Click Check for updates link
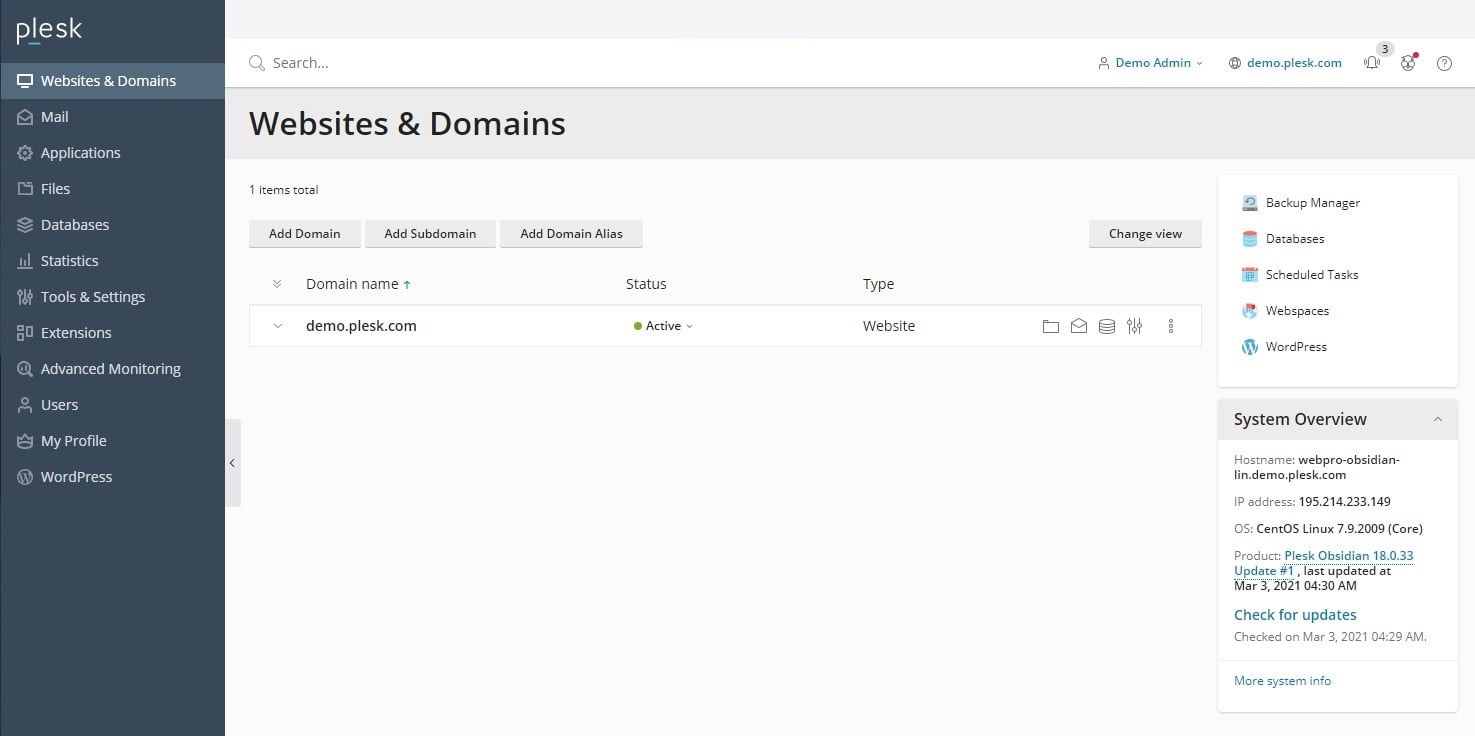1475x736 pixels. (x=1295, y=615)
